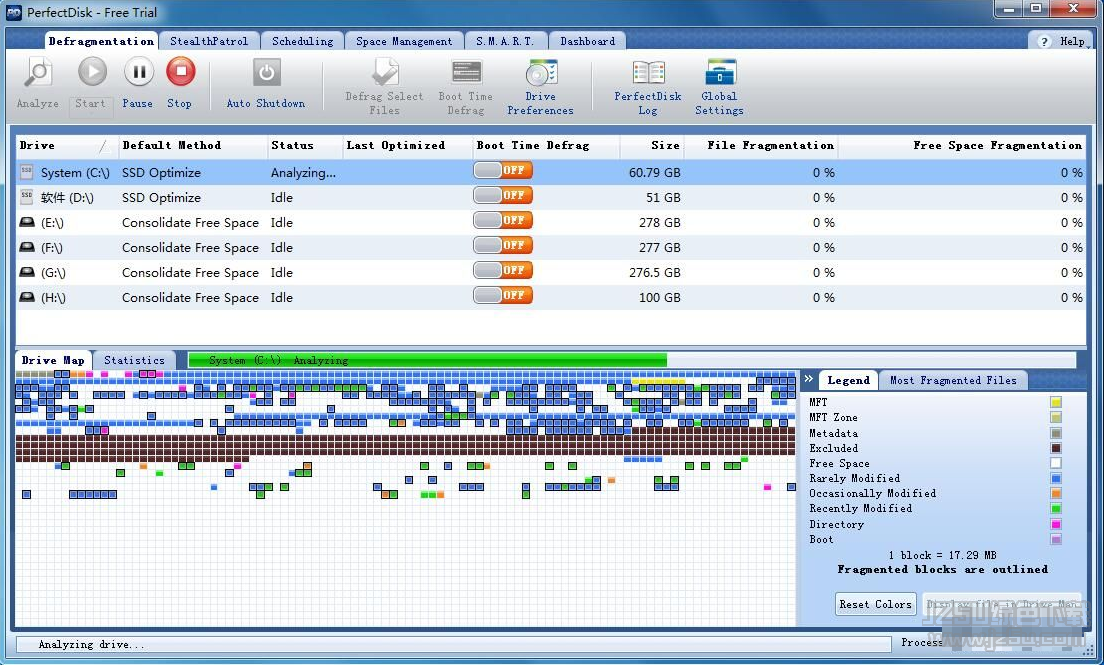Open the Space Management tab
1104x665 pixels.
click(x=404, y=41)
